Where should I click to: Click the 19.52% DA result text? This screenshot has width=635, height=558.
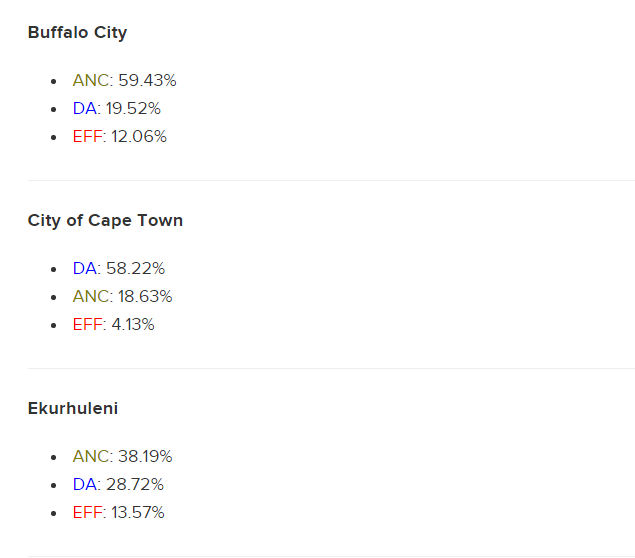pos(133,108)
